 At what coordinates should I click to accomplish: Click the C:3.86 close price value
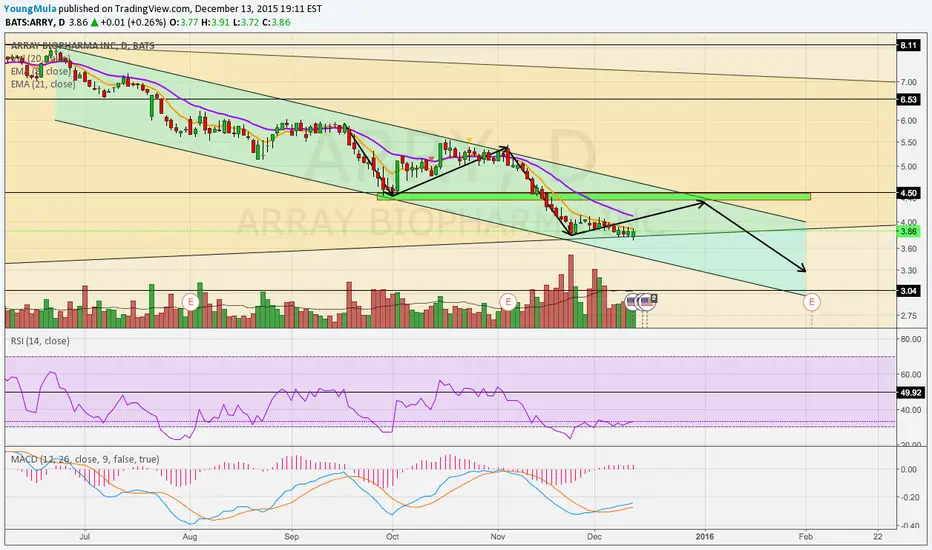276,23
